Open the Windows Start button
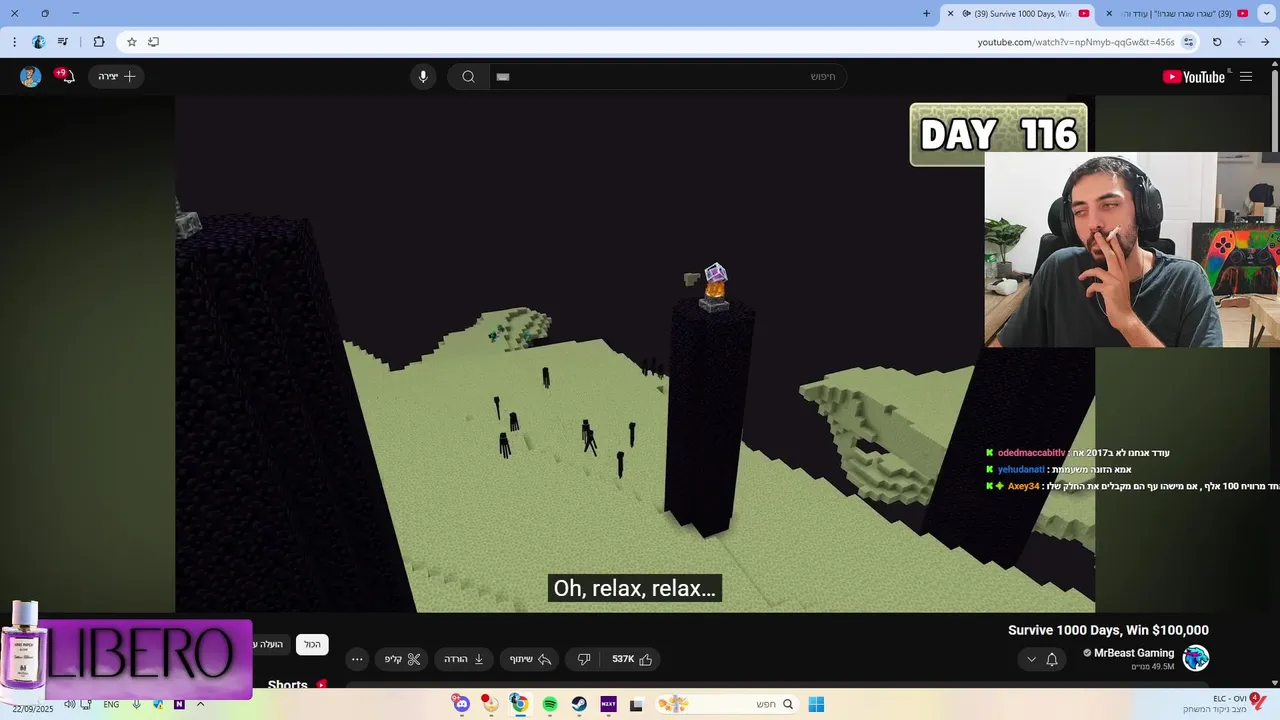The height and width of the screenshot is (720, 1280). pyautogui.click(x=816, y=704)
